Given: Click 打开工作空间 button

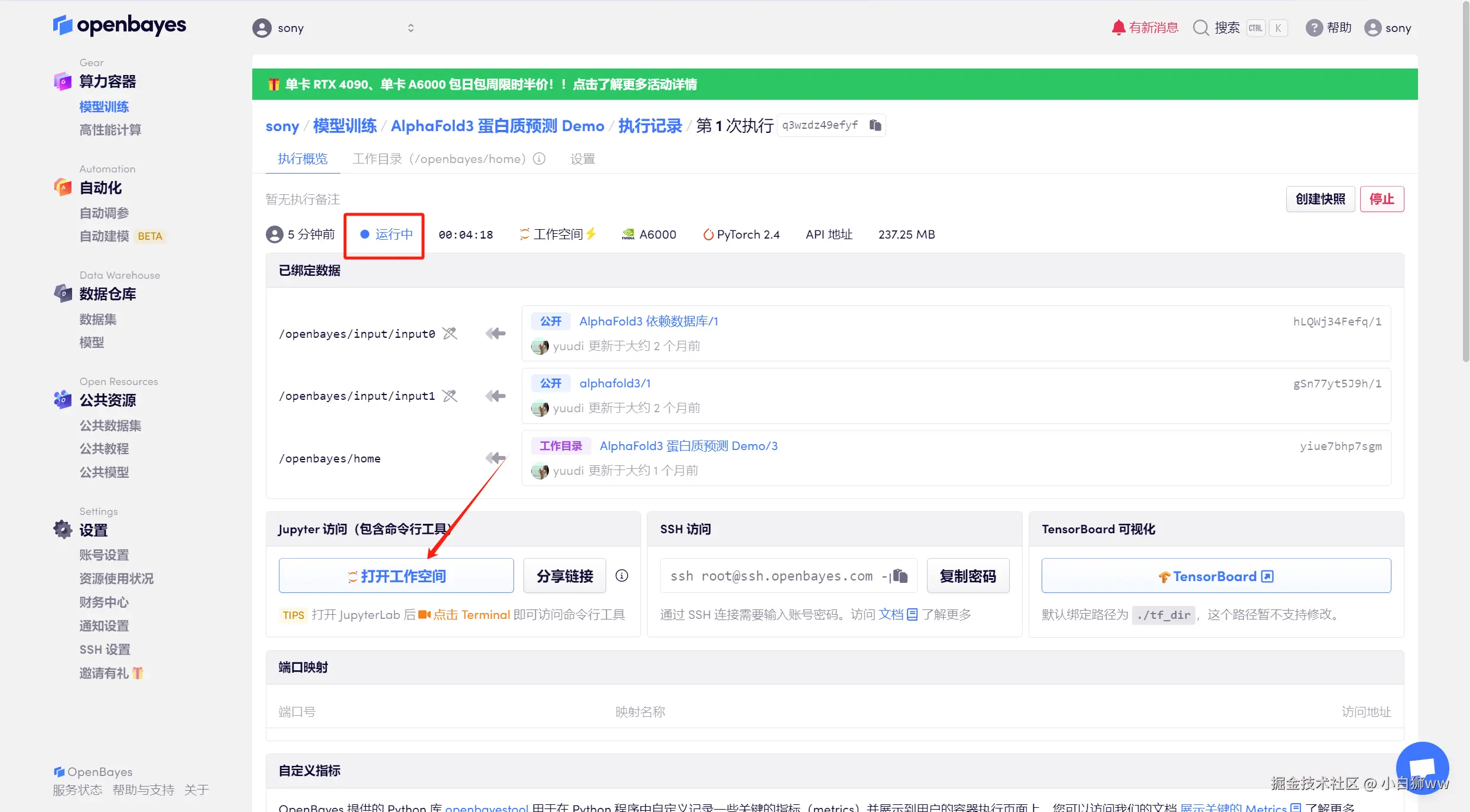Looking at the screenshot, I should 396,576.
